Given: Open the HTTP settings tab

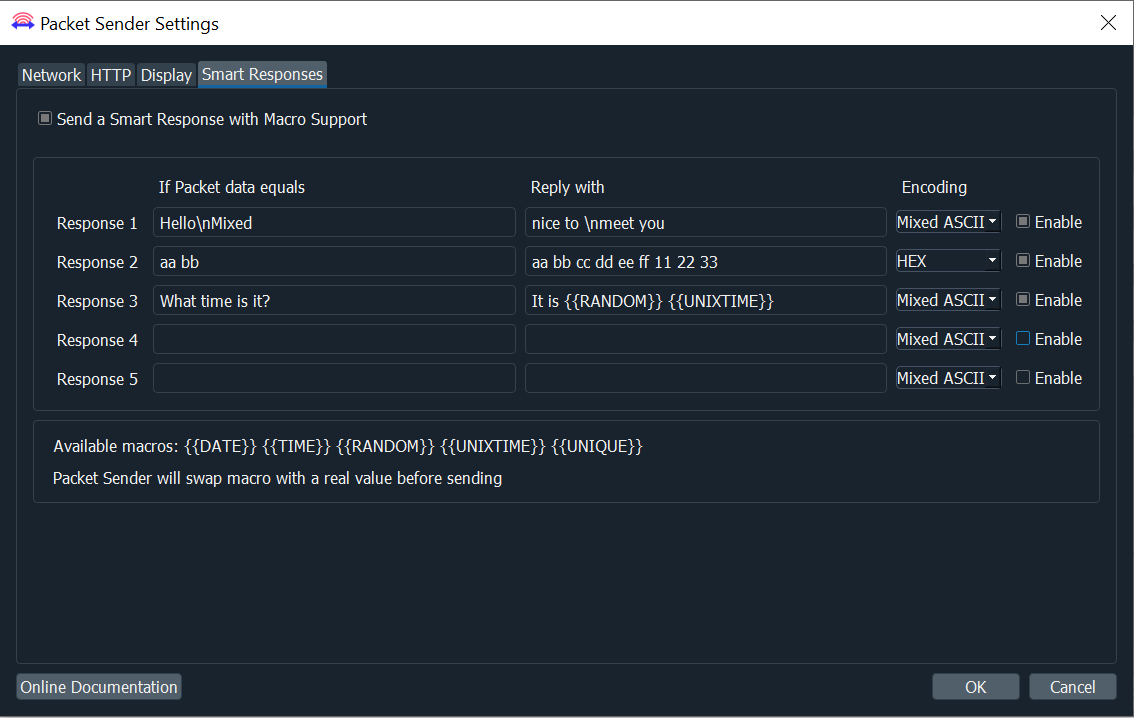Looking at the screenshot, I should (x=110, y=74).
